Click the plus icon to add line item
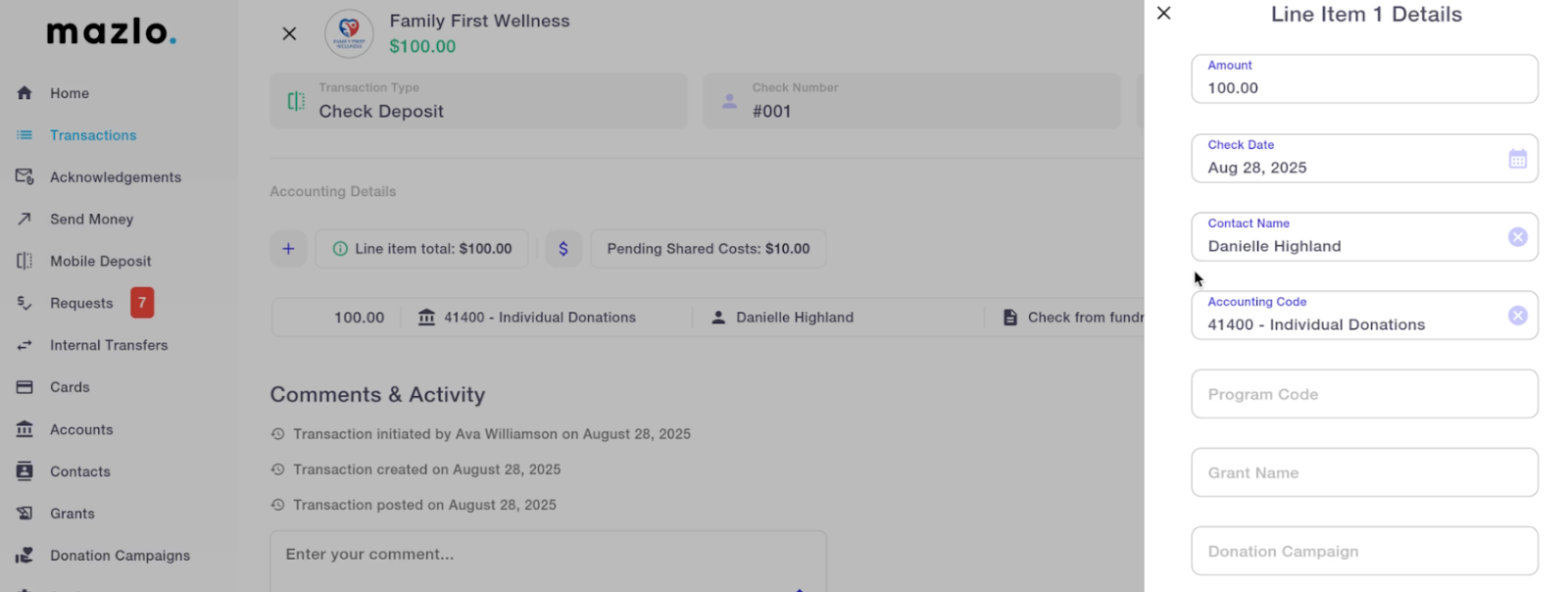Screen dimensions: 1568x592 (x=288, y=249)
